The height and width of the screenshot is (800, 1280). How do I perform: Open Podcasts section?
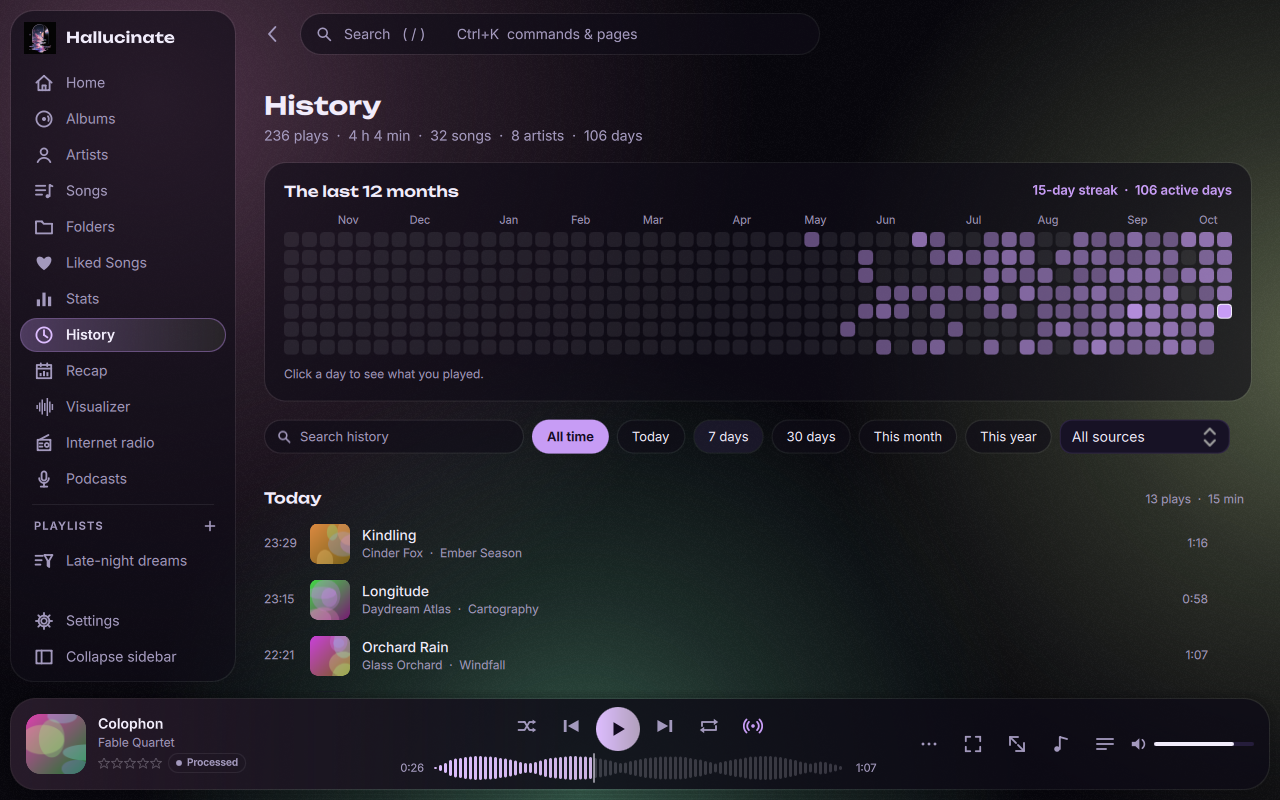pos(123,479)
